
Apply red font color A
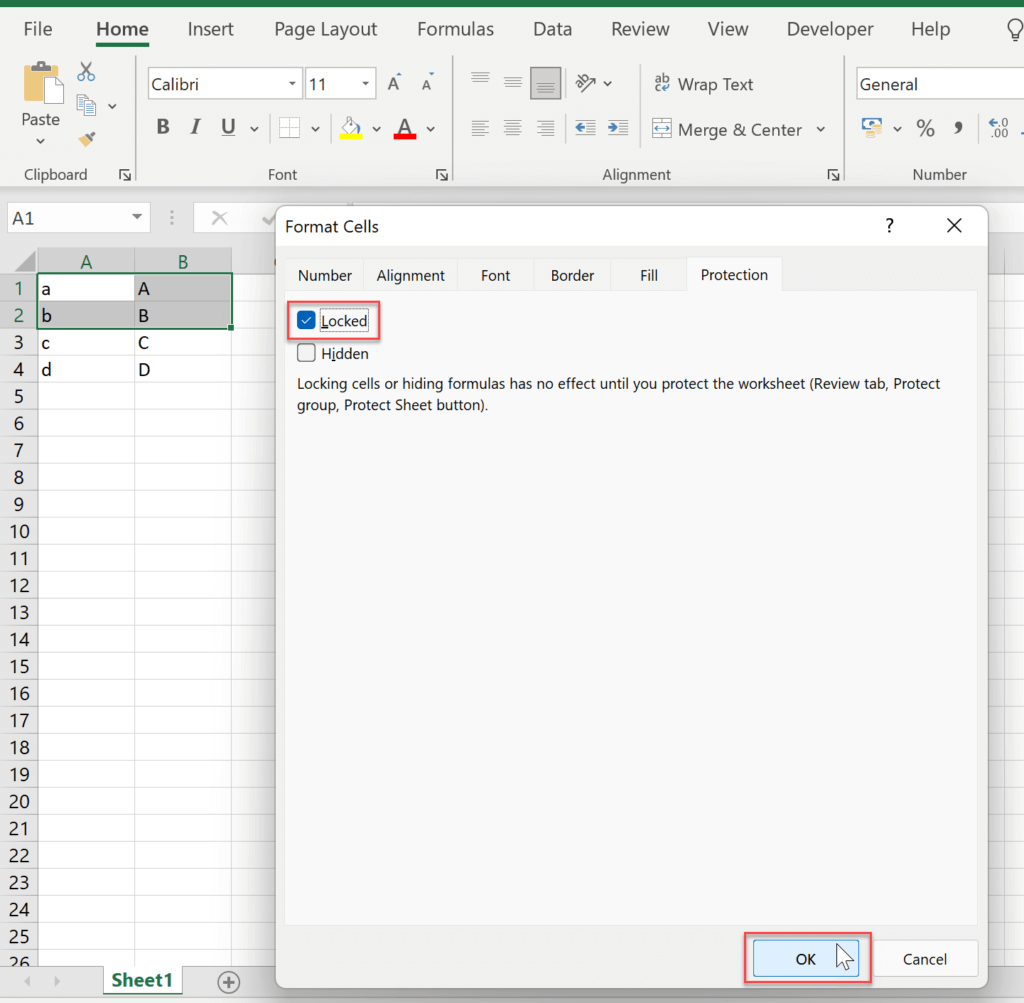tap(405, 128)
